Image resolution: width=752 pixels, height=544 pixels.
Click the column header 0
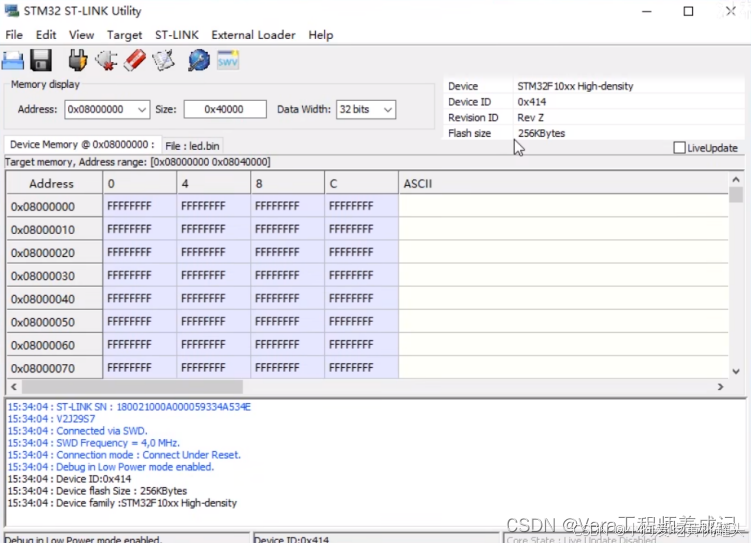coord(140,183)
